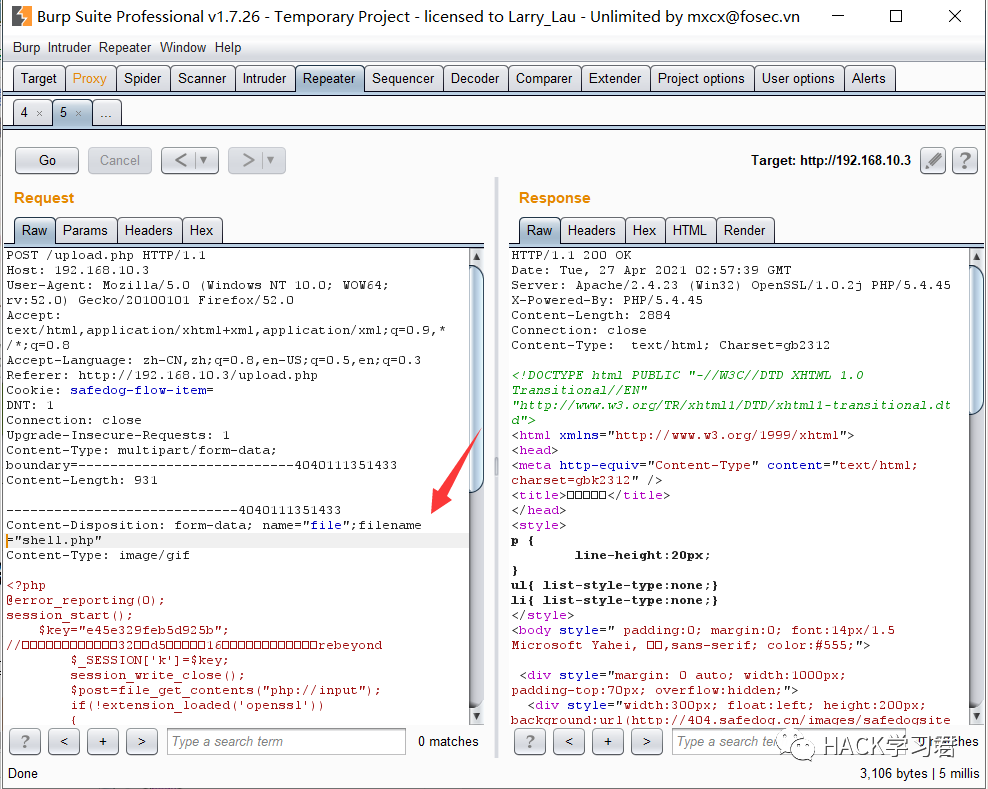The width and height of the screenshot is (988, 789).
Task: Find next match in request
Action: click(x=142, y=741)
